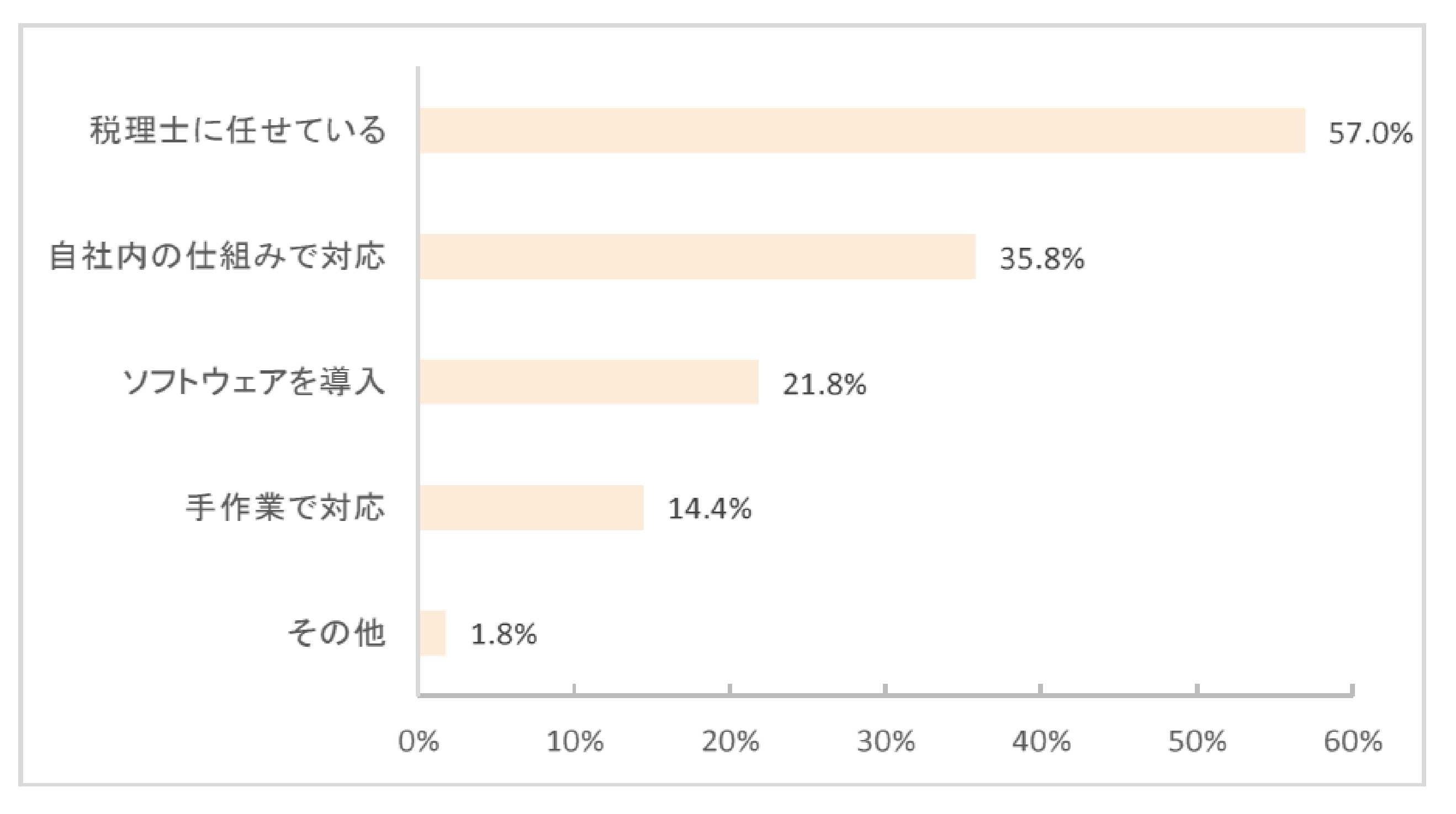The width and height of the screenshot is (1456, 814).
Task: Click the 30% axis tick label
Action: (885, 742)
